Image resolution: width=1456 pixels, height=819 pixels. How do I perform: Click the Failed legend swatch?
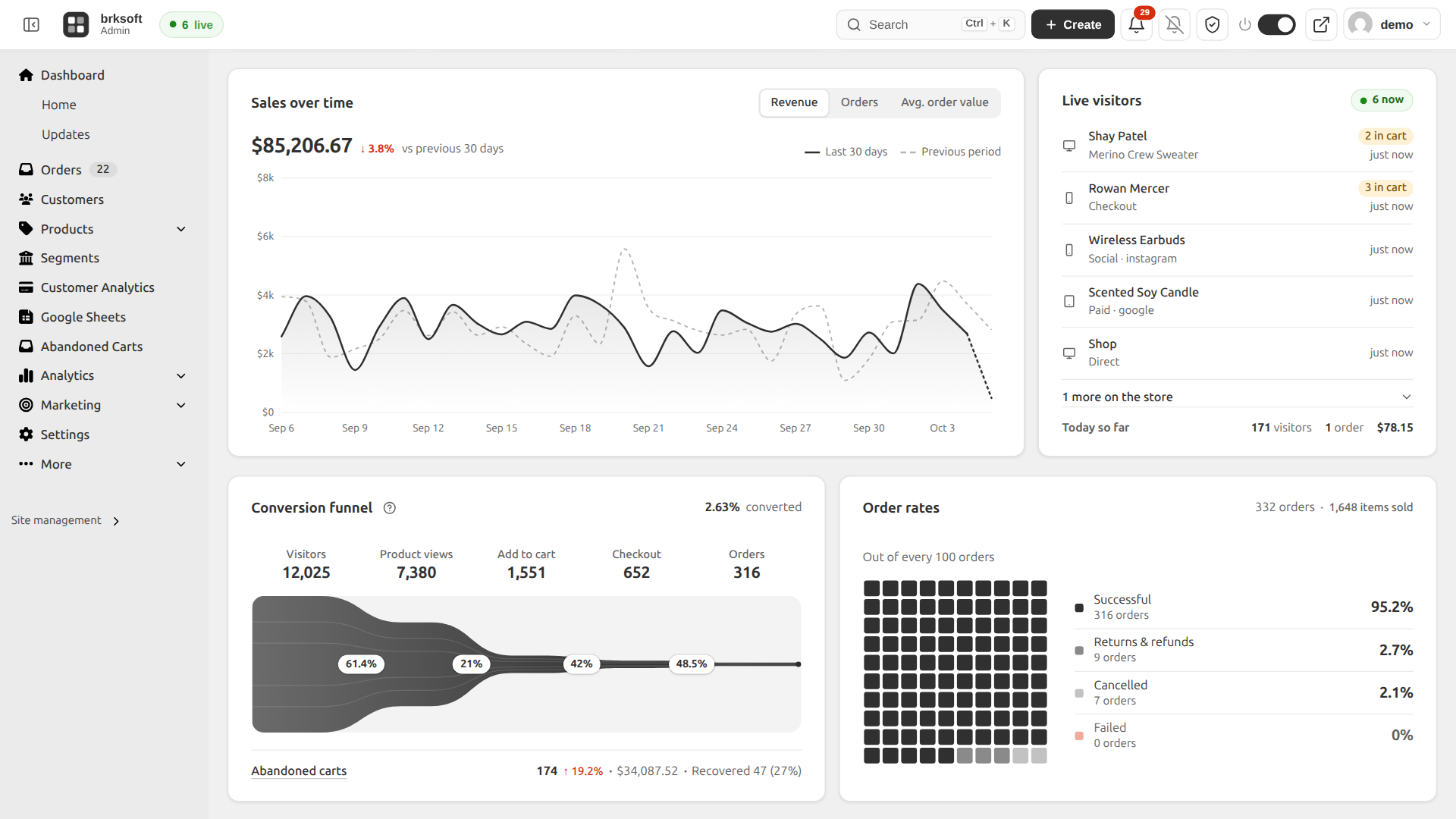(x=1079, y=736)
